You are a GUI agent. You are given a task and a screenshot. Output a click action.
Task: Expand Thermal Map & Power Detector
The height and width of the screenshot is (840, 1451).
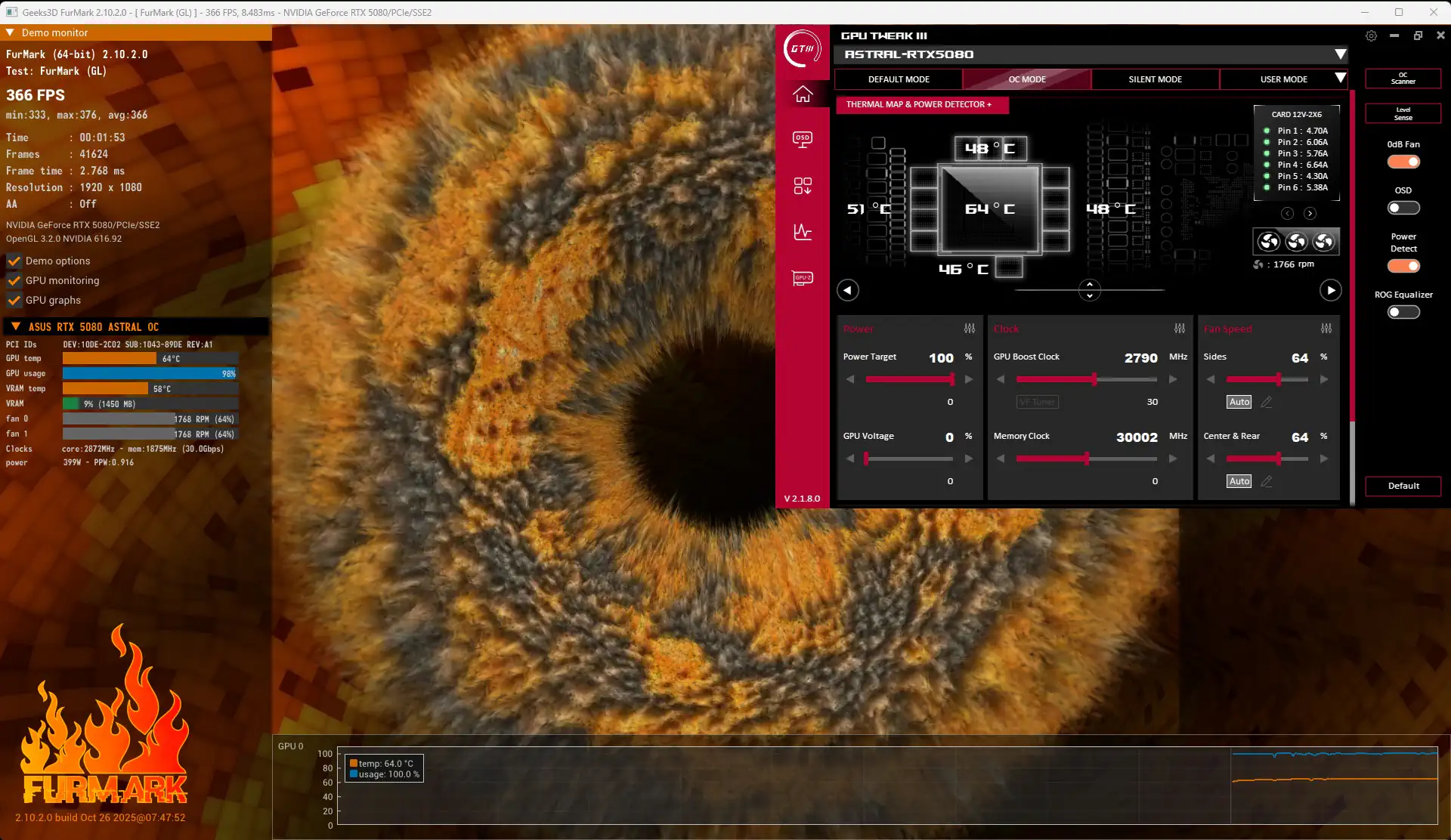point(922,104)
